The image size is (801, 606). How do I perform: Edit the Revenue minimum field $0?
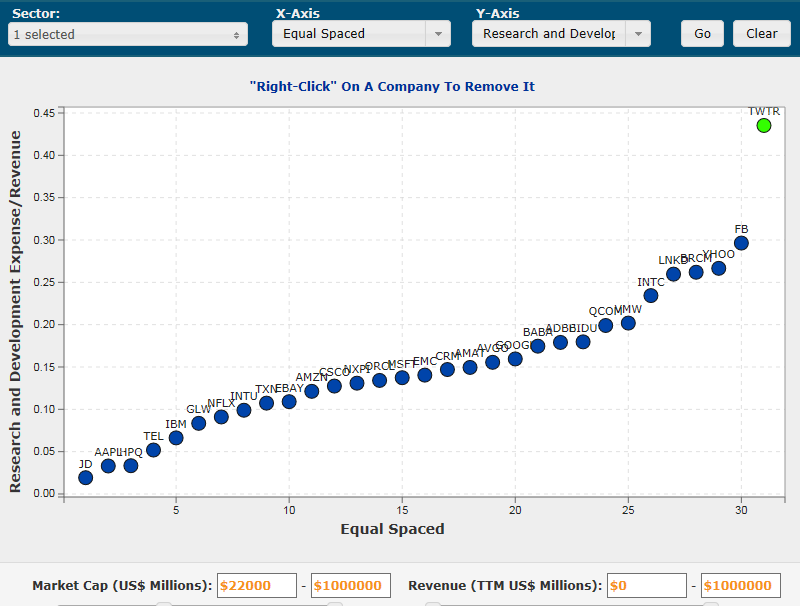(647, 586)
